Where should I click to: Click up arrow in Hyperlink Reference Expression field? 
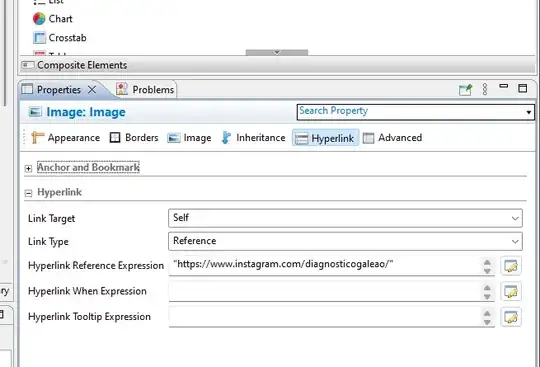coord(487,262)
